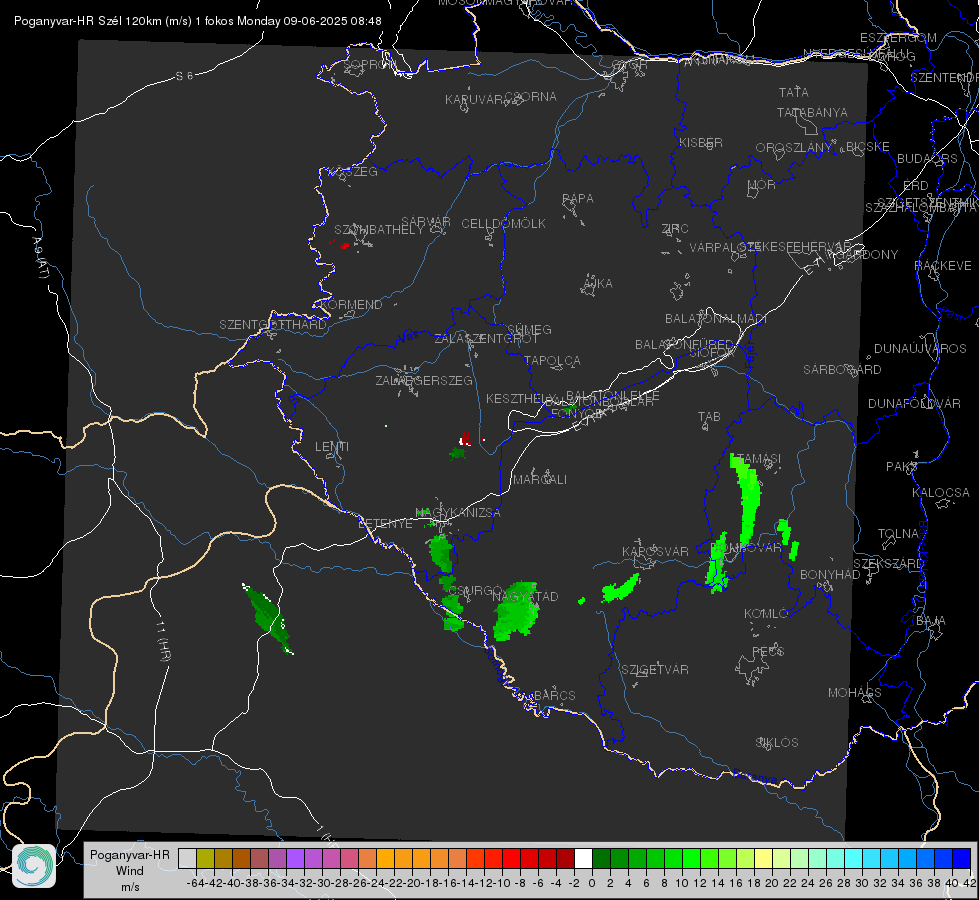Select the BALATONALMÁDI label
The width and height of the screenshot is (979, 900).
(716, 319)
